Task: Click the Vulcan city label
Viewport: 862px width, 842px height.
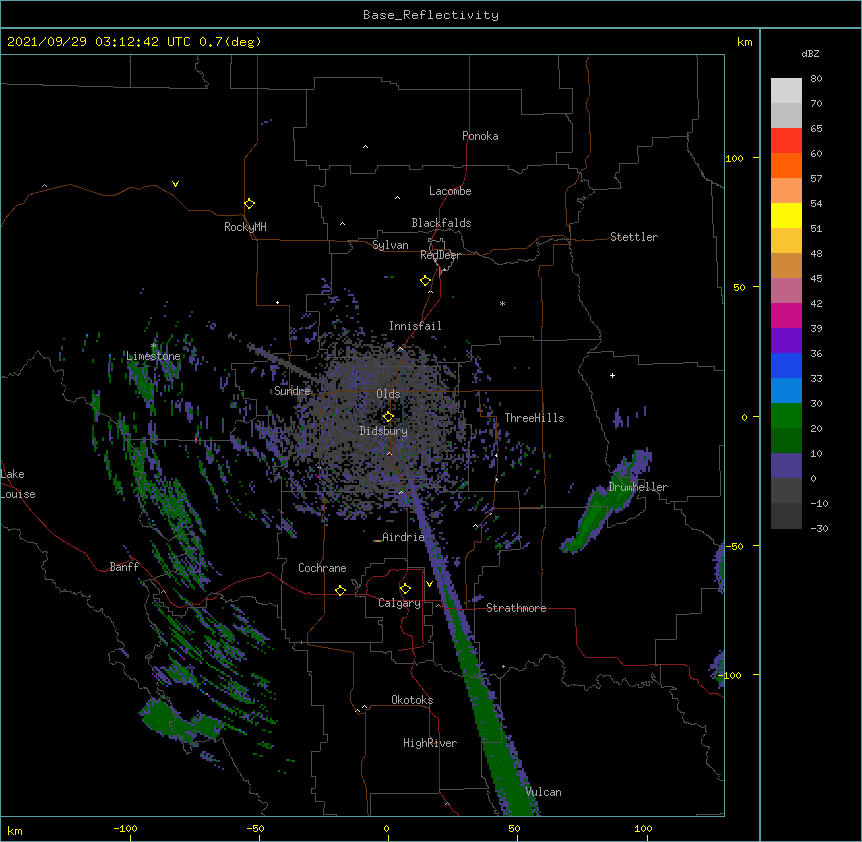Action: pos(543,792)
